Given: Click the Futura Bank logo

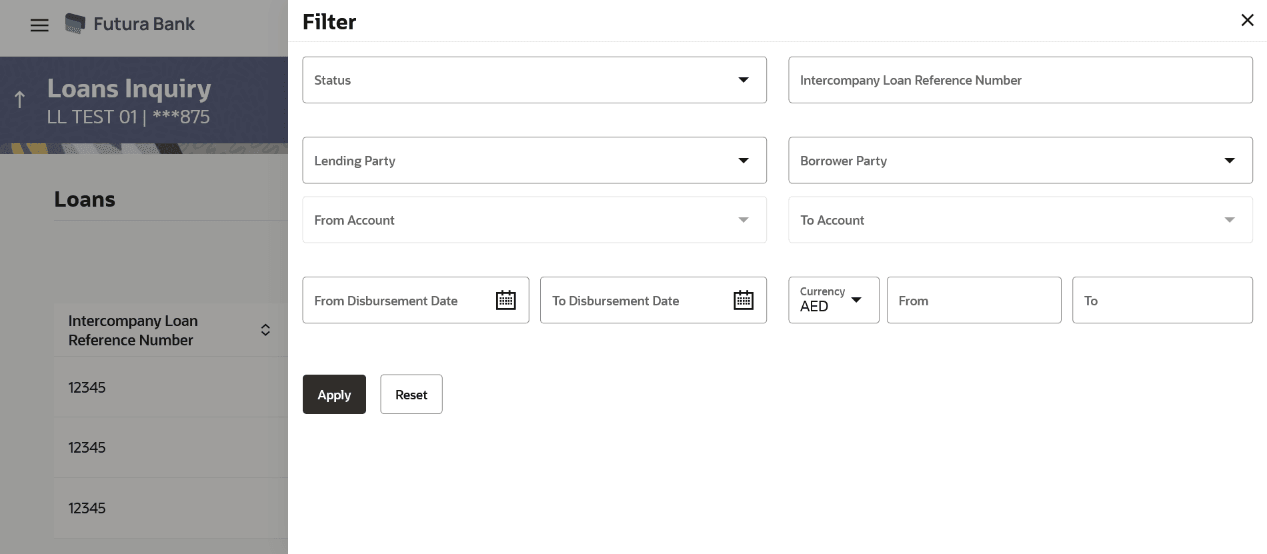Looking at the screenshot, I should pos(130,23).
